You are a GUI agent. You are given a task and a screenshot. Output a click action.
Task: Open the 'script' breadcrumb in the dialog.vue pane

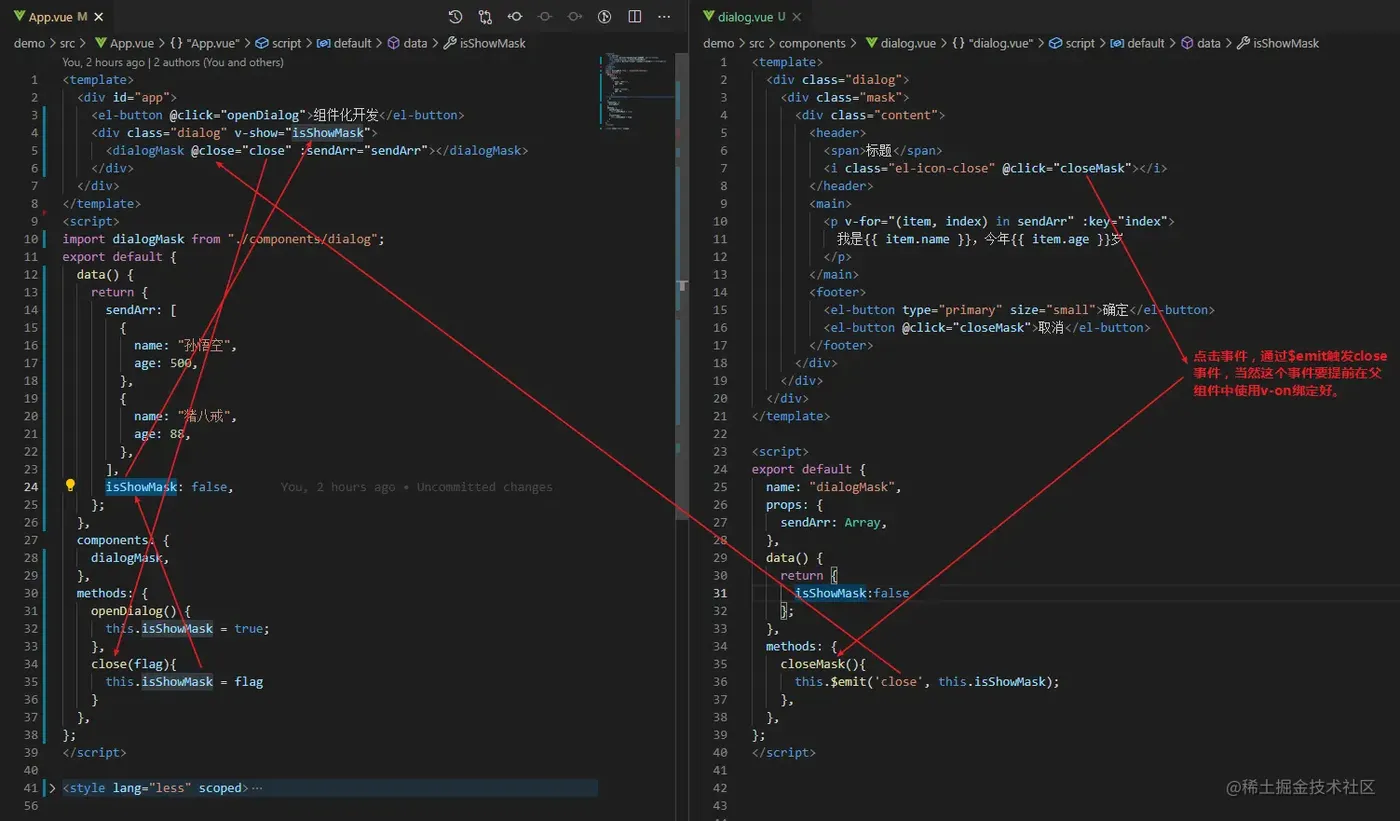(x=1072, y=43)
